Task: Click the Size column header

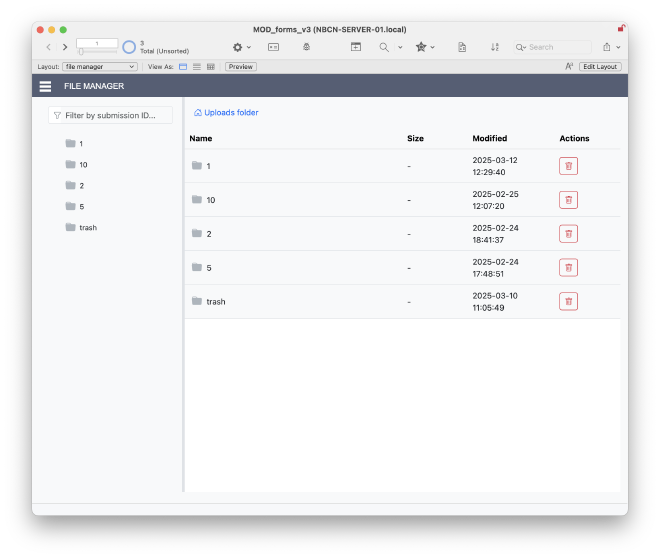Action: 415,138
